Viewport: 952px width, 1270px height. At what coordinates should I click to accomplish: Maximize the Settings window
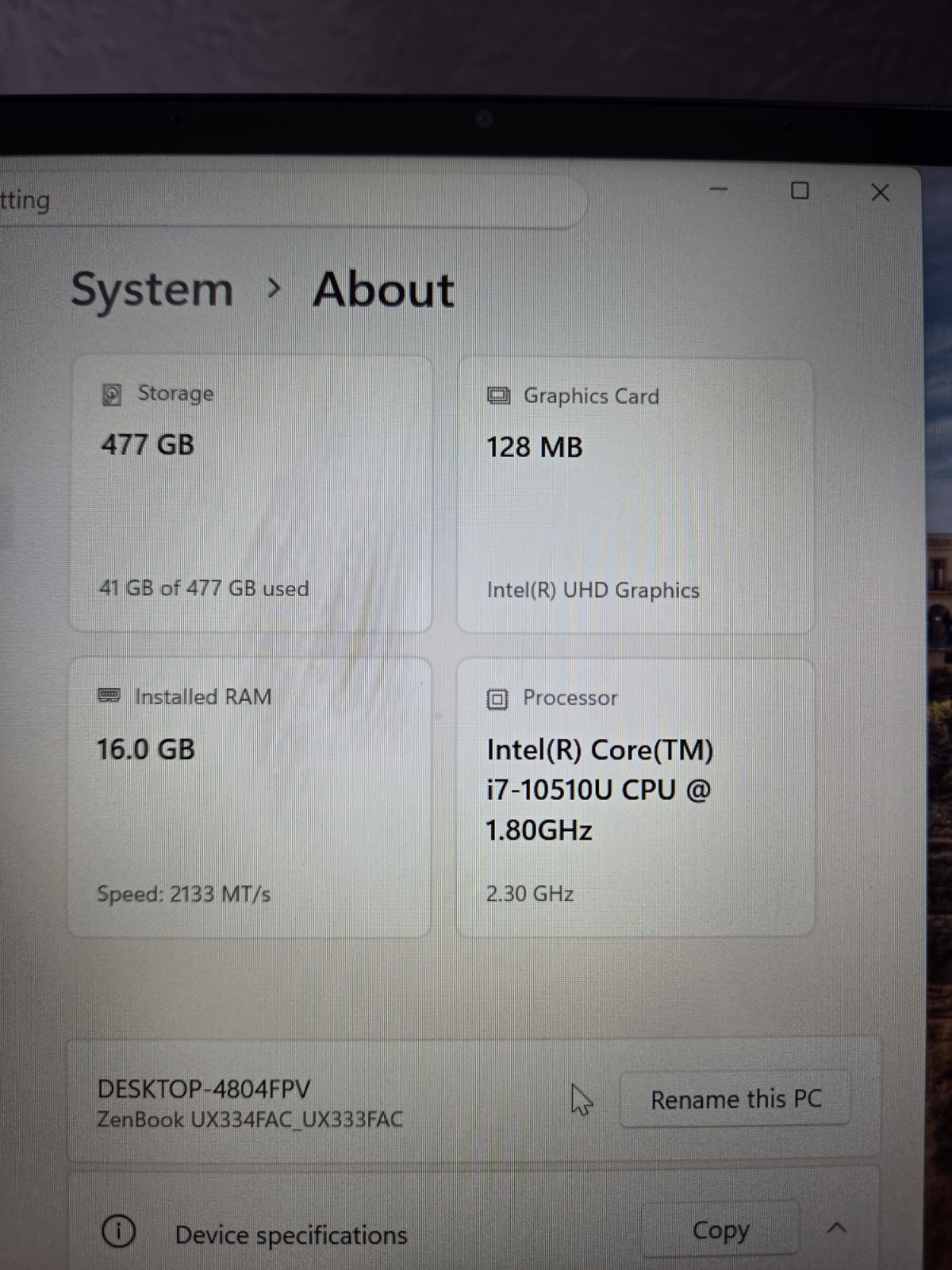coord(800,190)
